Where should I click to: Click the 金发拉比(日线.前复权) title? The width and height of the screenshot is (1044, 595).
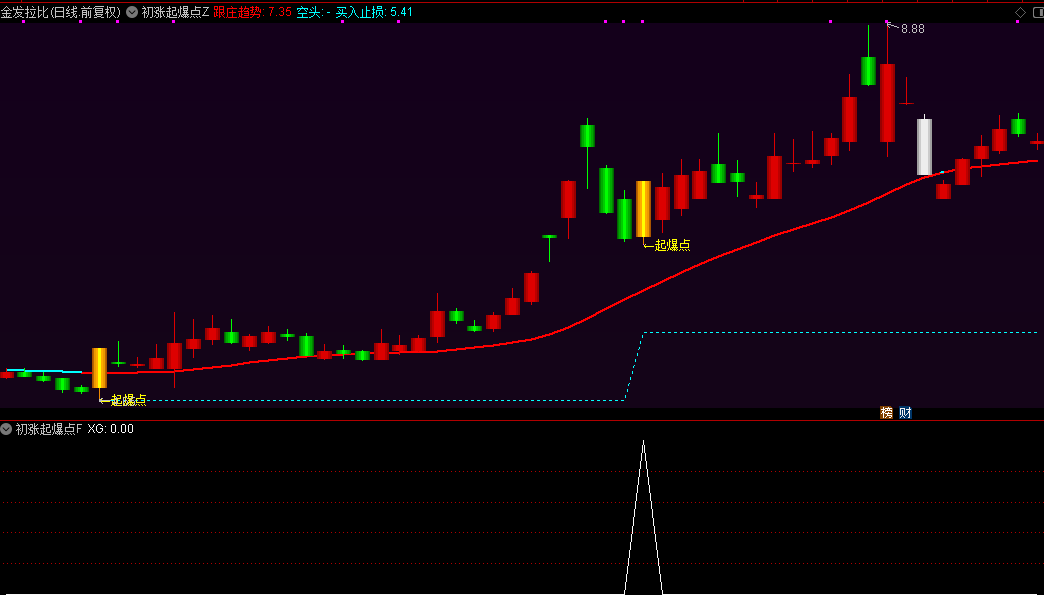pyautogui.click(x=61, y=12)
